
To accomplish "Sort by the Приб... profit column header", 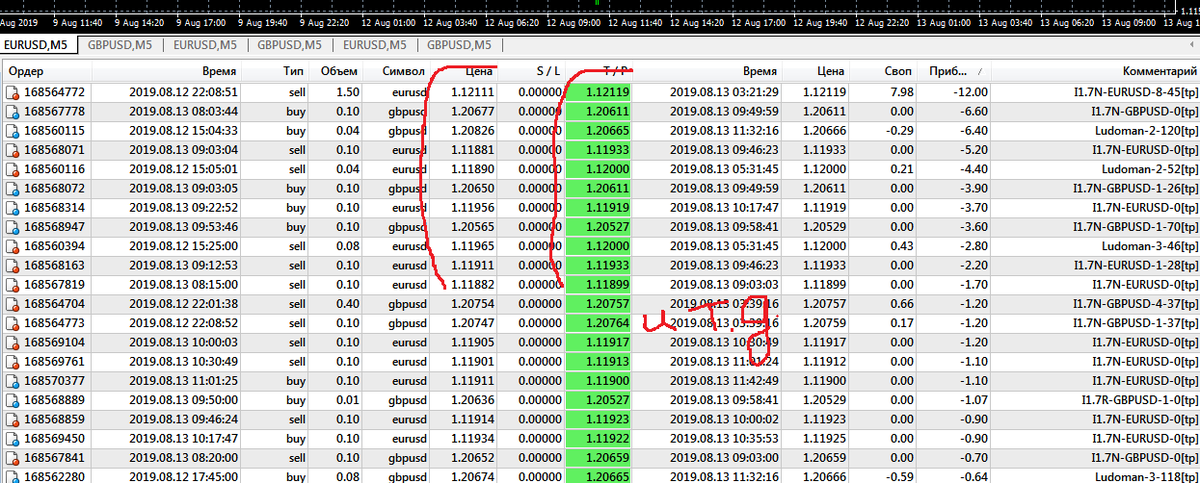I will coord(948,72).
